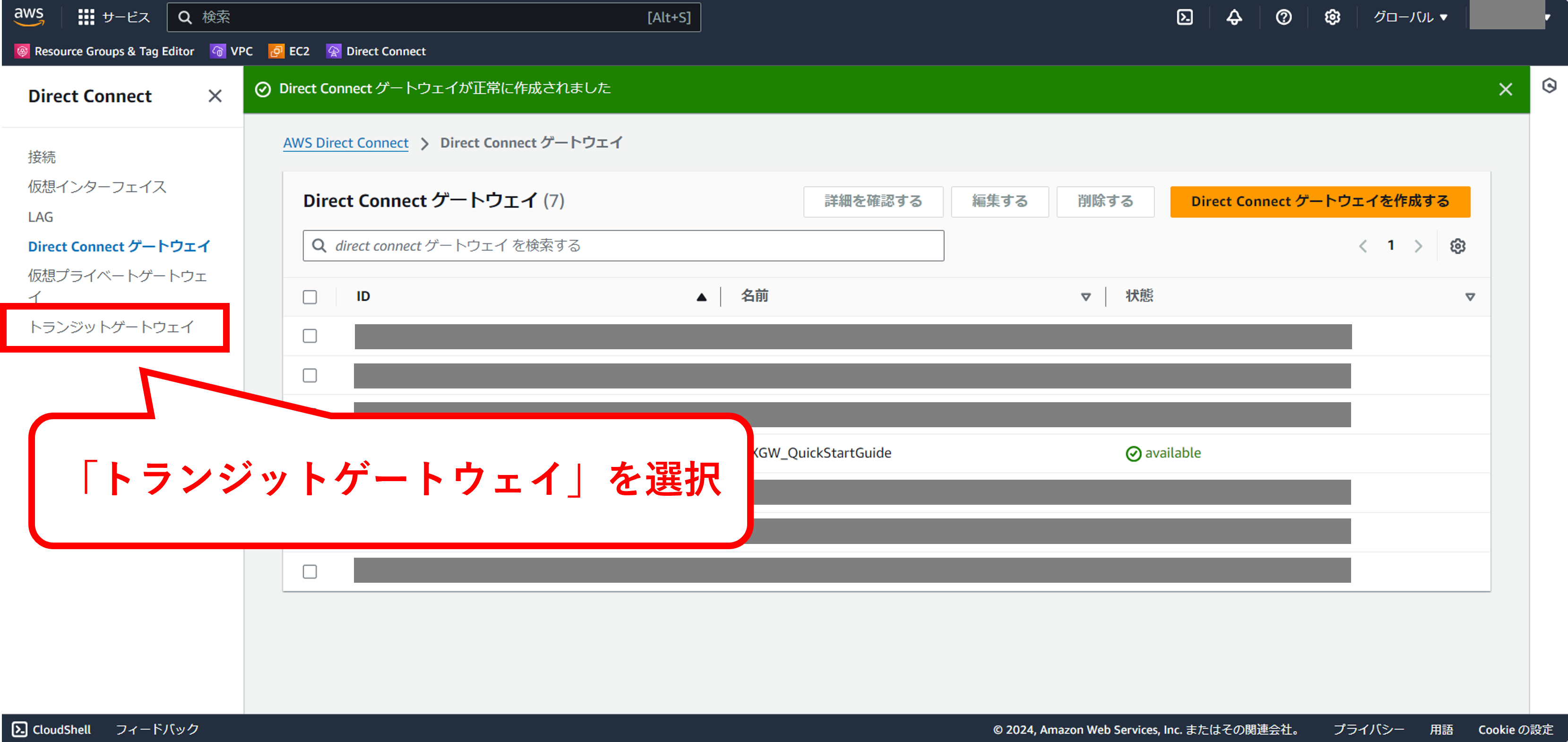Click the 状態 column header
This screenshot has width=1568, height=742.
1139,296
